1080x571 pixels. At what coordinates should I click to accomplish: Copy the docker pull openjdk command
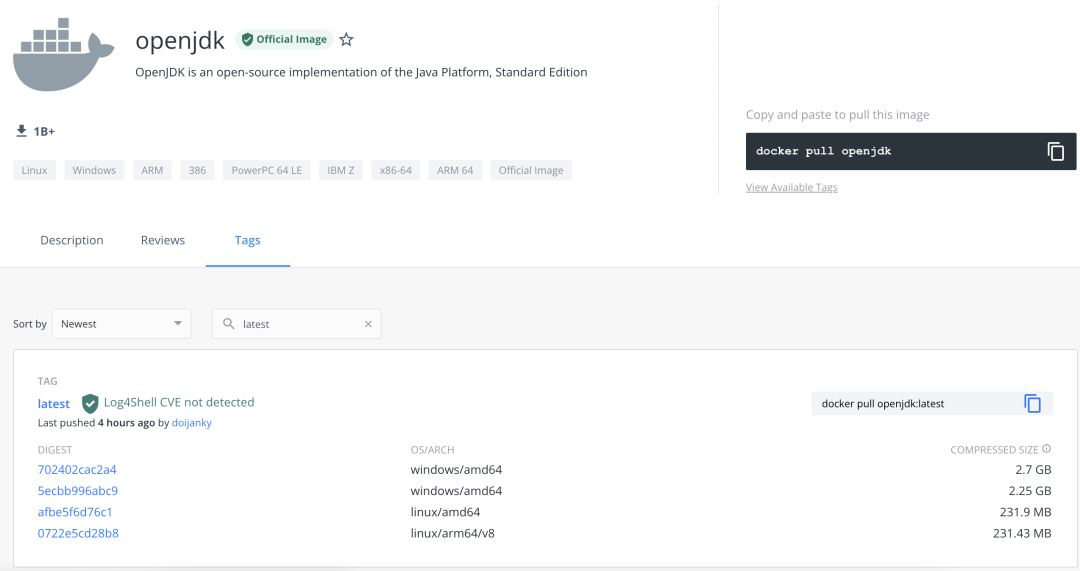(x=1055, y=151)
